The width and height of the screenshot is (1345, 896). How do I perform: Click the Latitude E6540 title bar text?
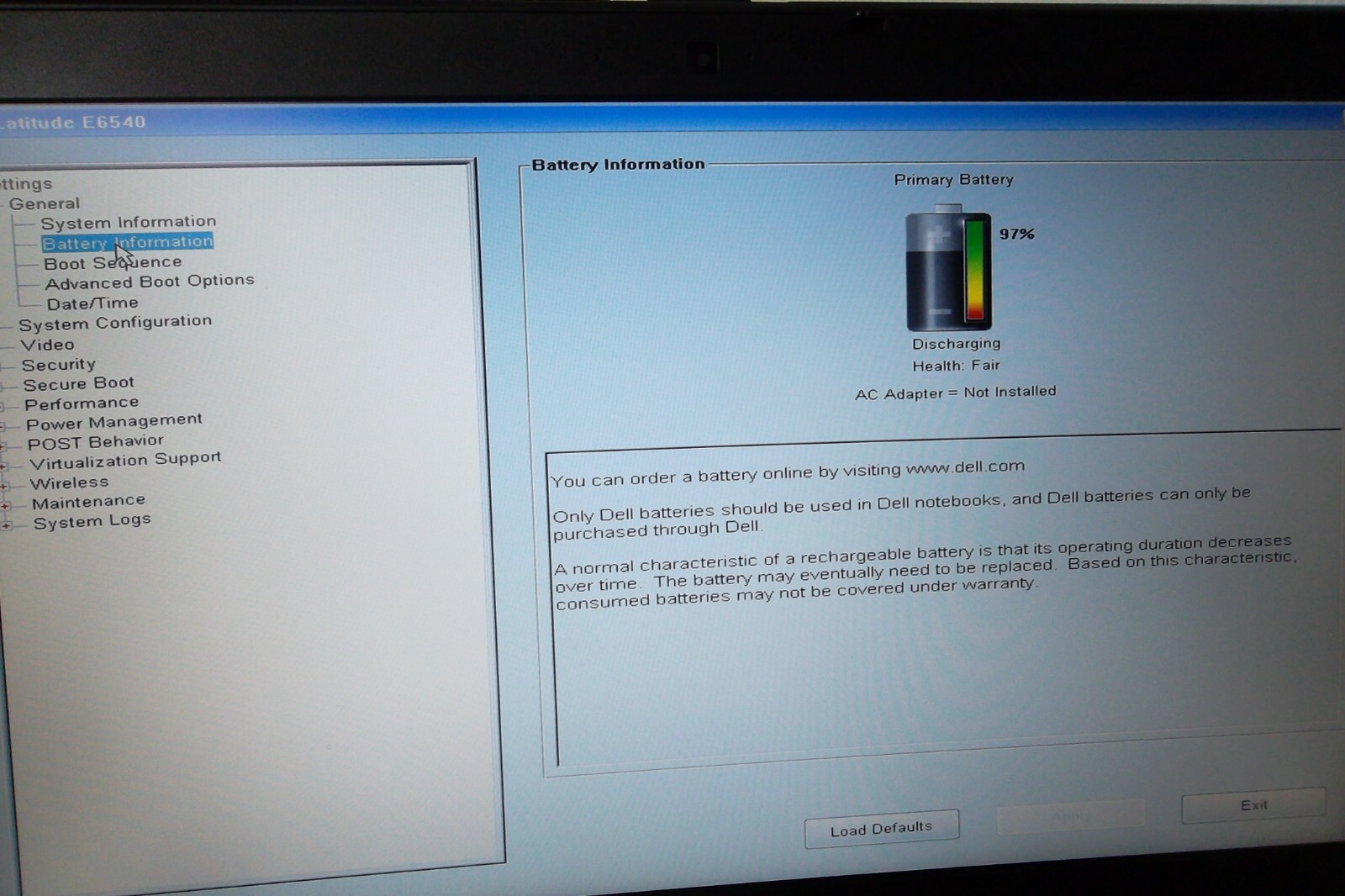pyautogui.click(x=73, y=123)
